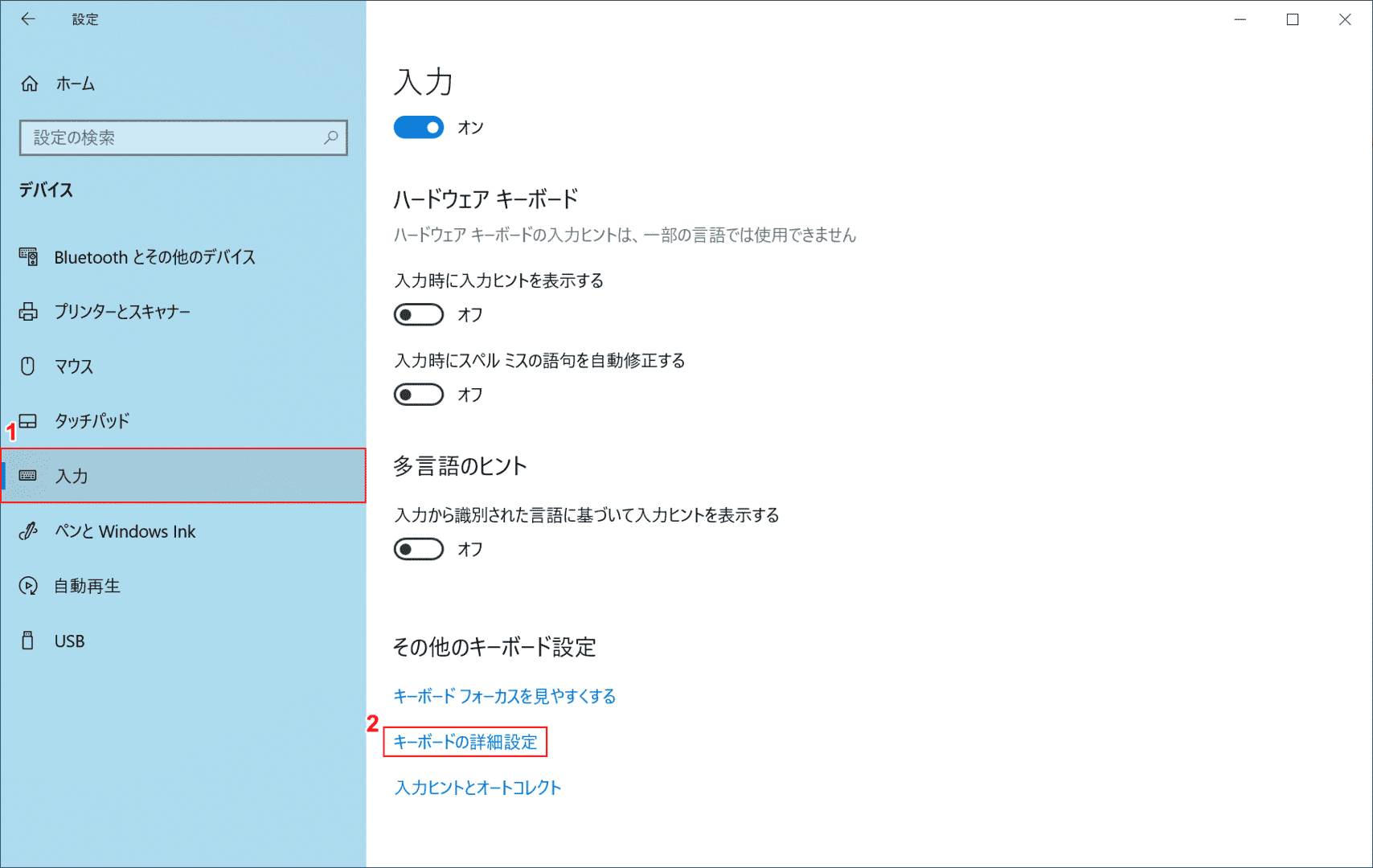This screenshot has width=1373, height=868.
Task: Click the mouse icon
Action: 28,366
